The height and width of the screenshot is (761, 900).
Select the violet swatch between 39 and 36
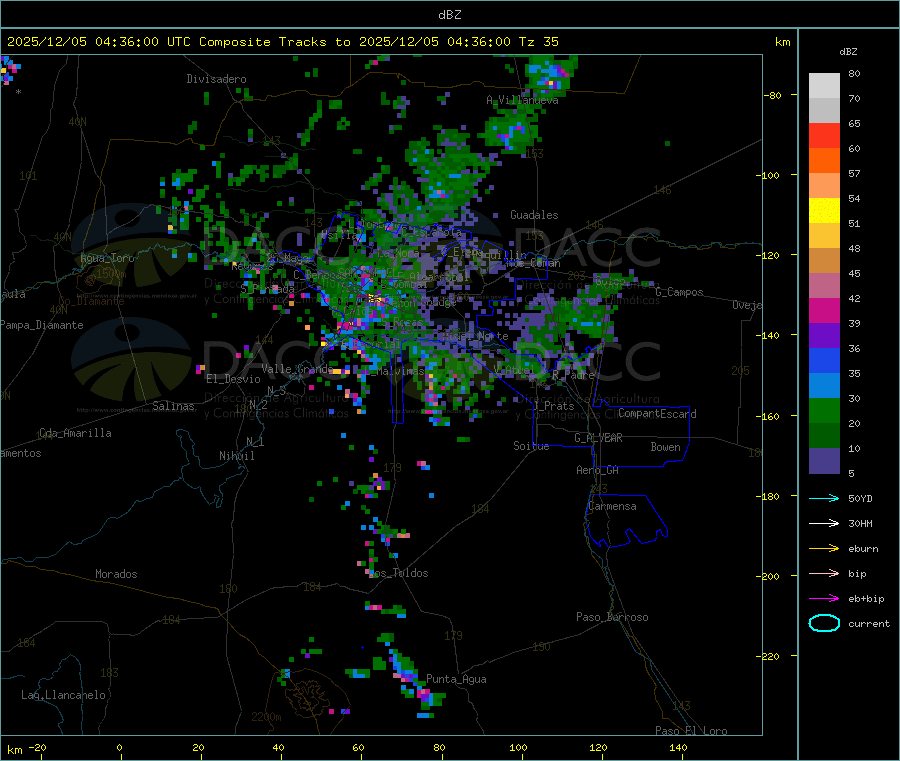pyautogui.click(x=824, y=336)
